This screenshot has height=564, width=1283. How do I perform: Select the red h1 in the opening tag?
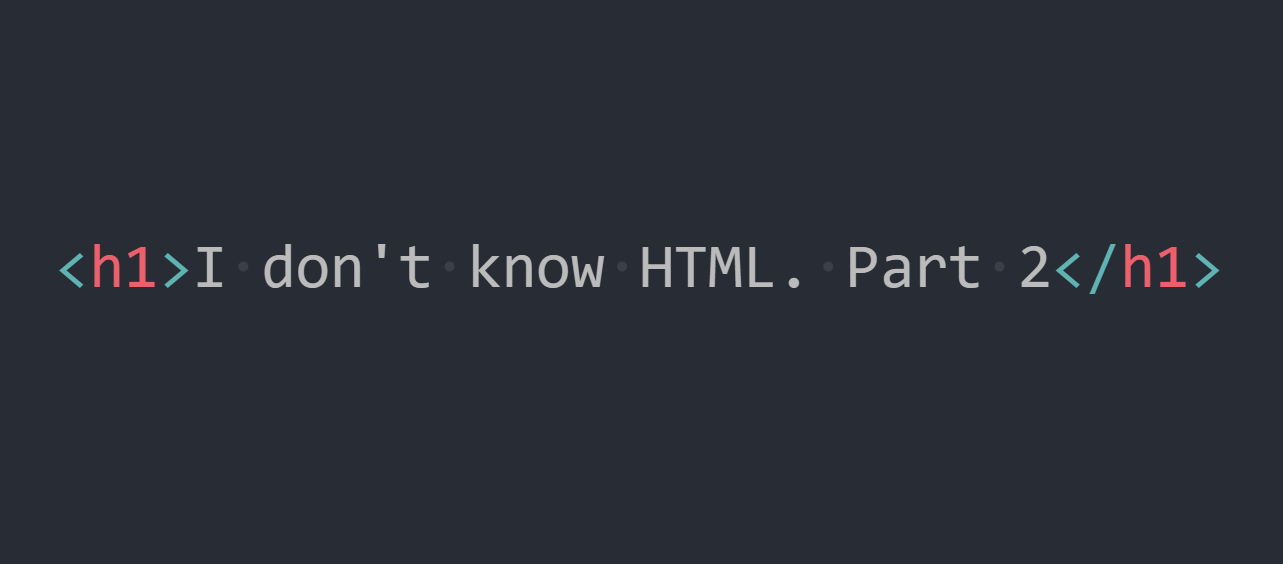pyautogui.click(x=124, y=268)
